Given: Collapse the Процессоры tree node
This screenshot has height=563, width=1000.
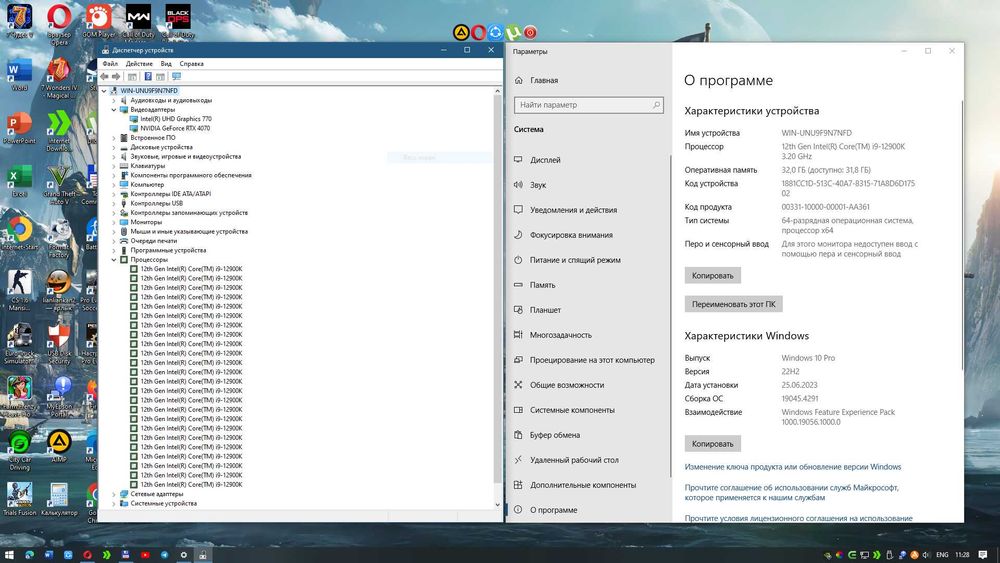Looking at the screenshot, I should 113,260.
